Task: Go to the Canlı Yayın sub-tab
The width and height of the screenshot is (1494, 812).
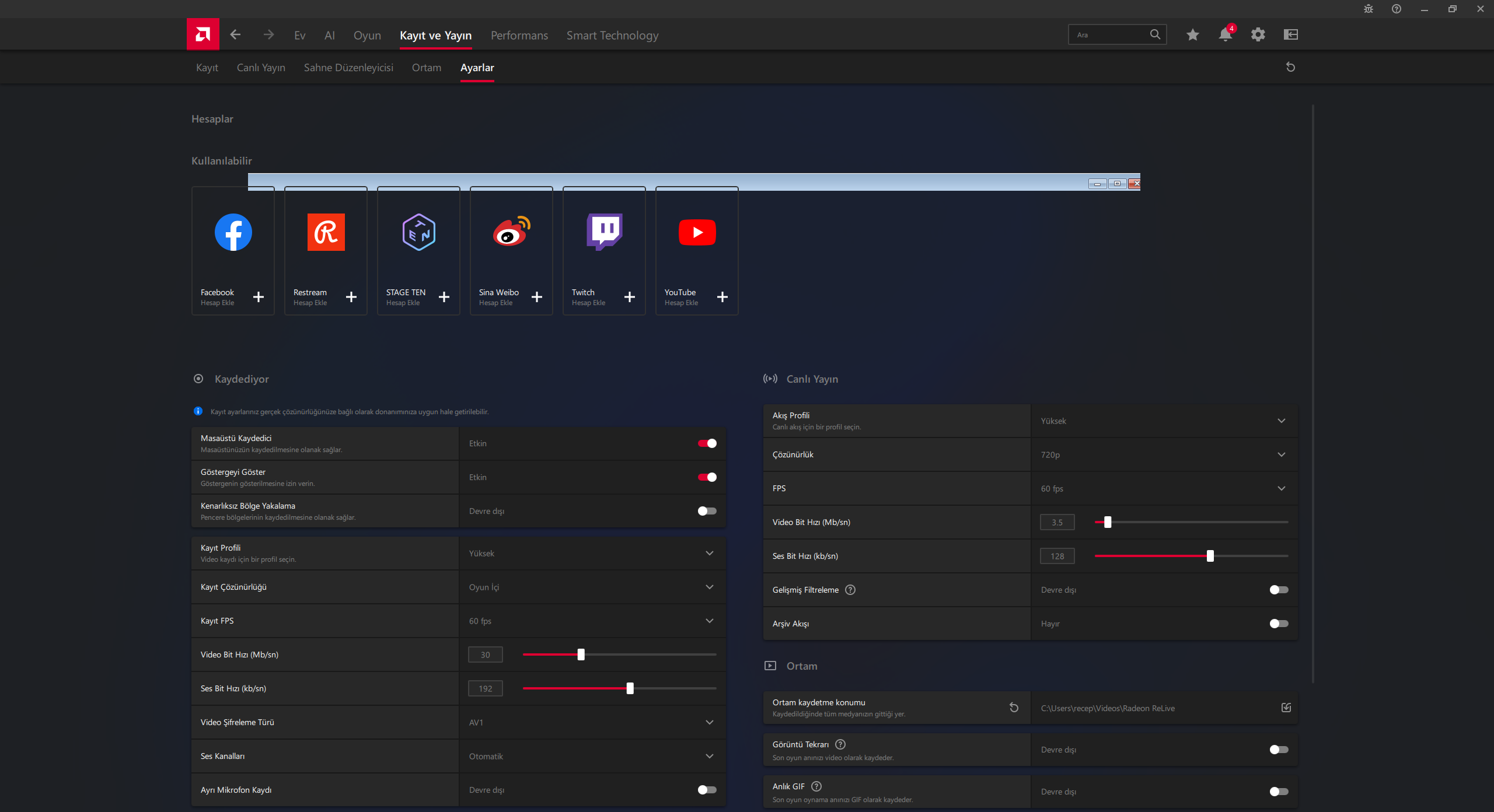Action: 261,68
